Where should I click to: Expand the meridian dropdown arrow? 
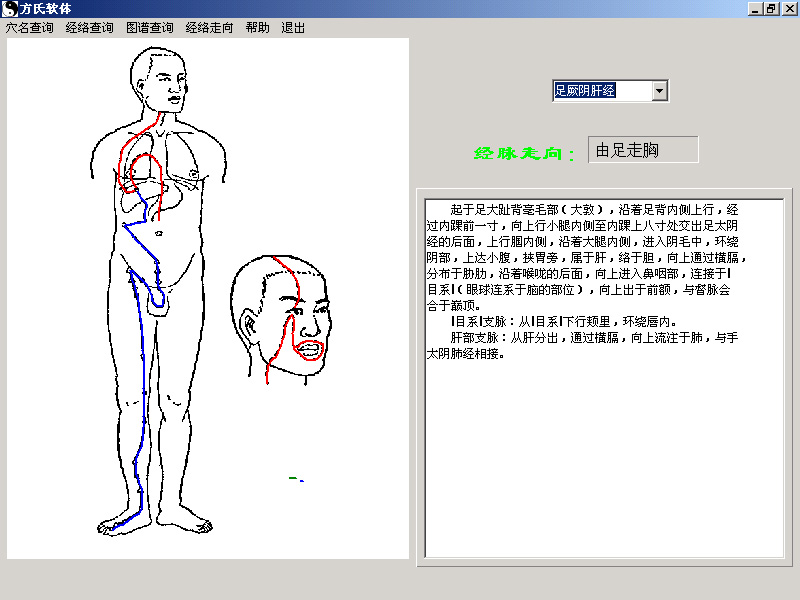tap(659, 91)
